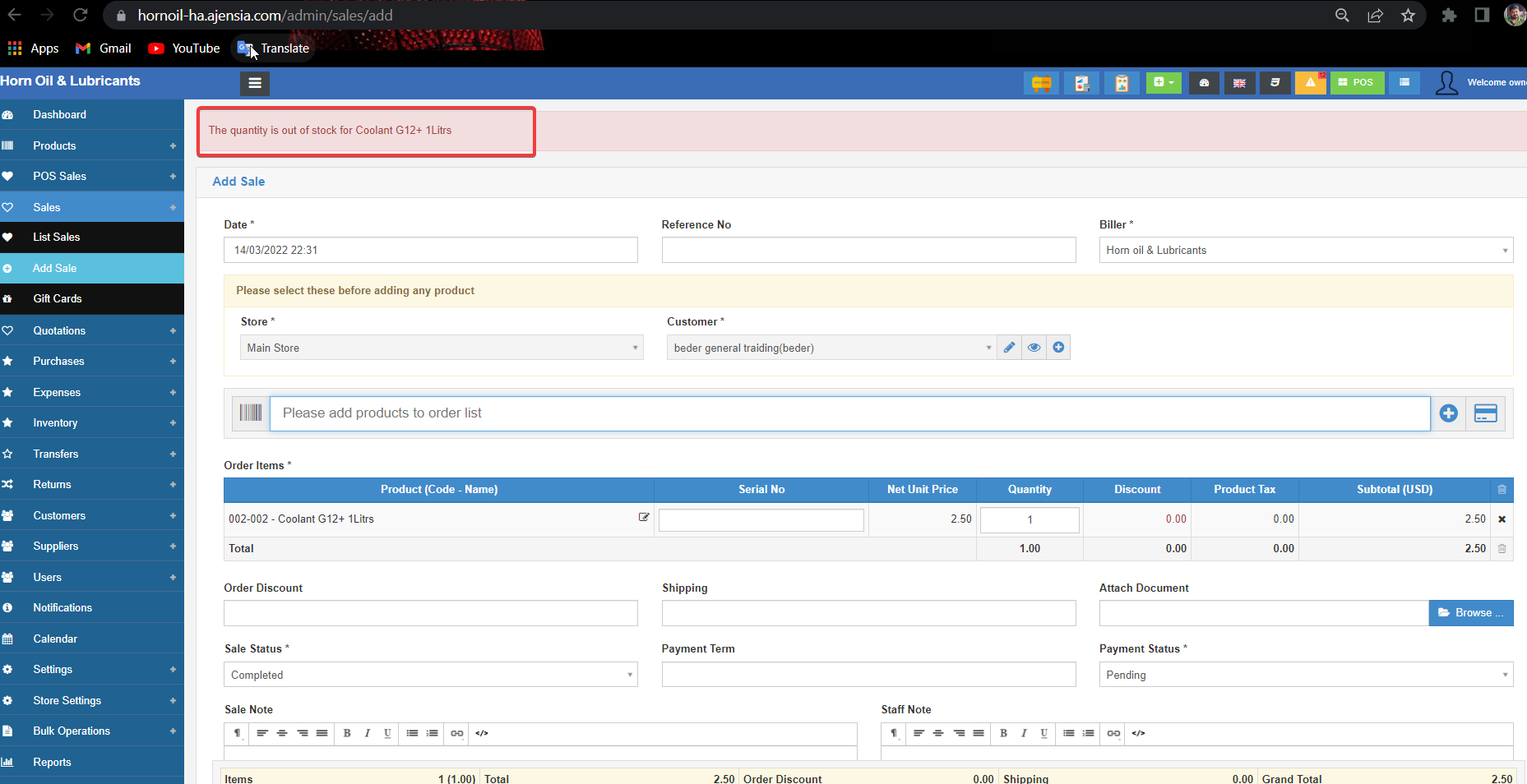
Task: Click the barcode icon beside product search
Action: (251, 413)
